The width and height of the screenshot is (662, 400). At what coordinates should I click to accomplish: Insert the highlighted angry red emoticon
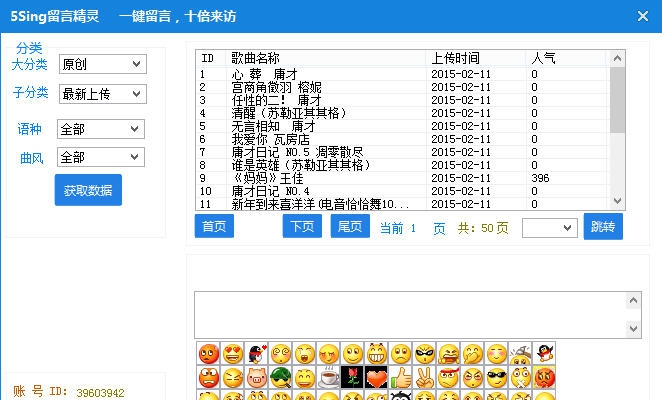tap(544, 378)
